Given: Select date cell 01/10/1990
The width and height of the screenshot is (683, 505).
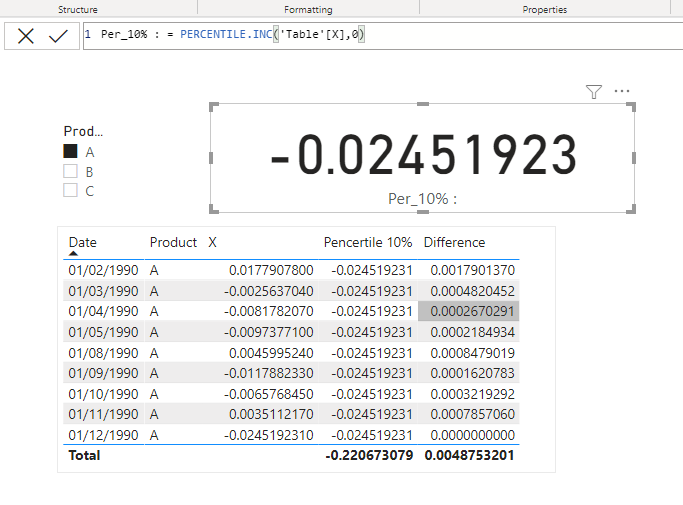Looking at the screenshot, I should pos(103,394).
